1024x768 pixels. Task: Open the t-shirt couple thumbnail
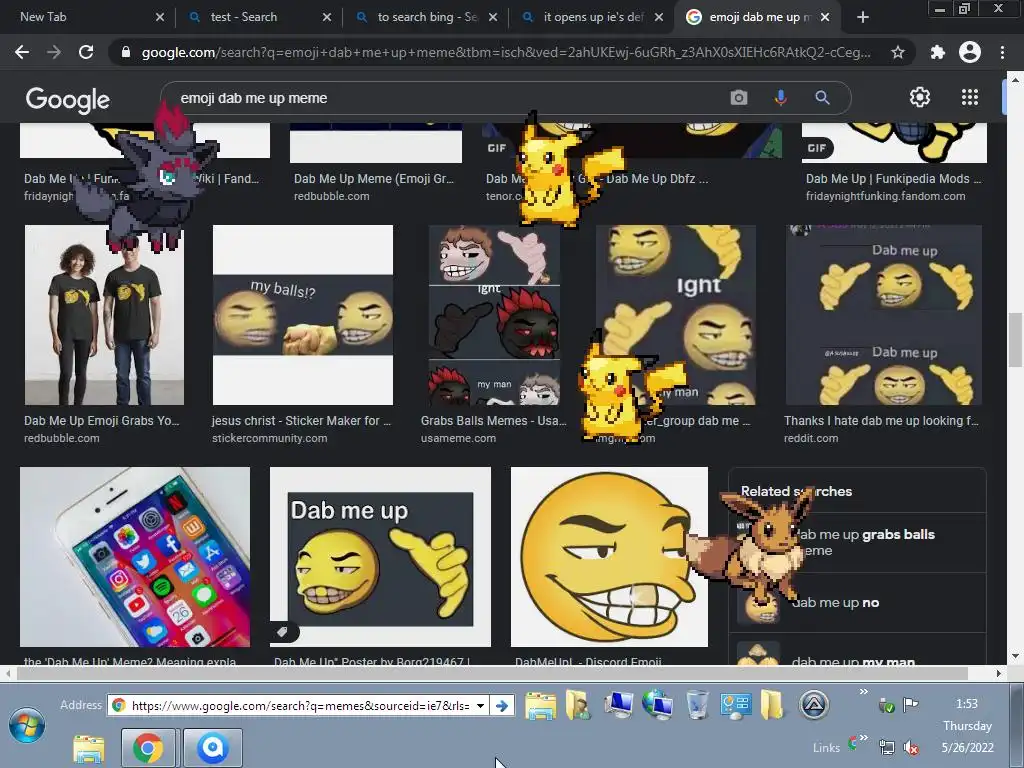104,315
